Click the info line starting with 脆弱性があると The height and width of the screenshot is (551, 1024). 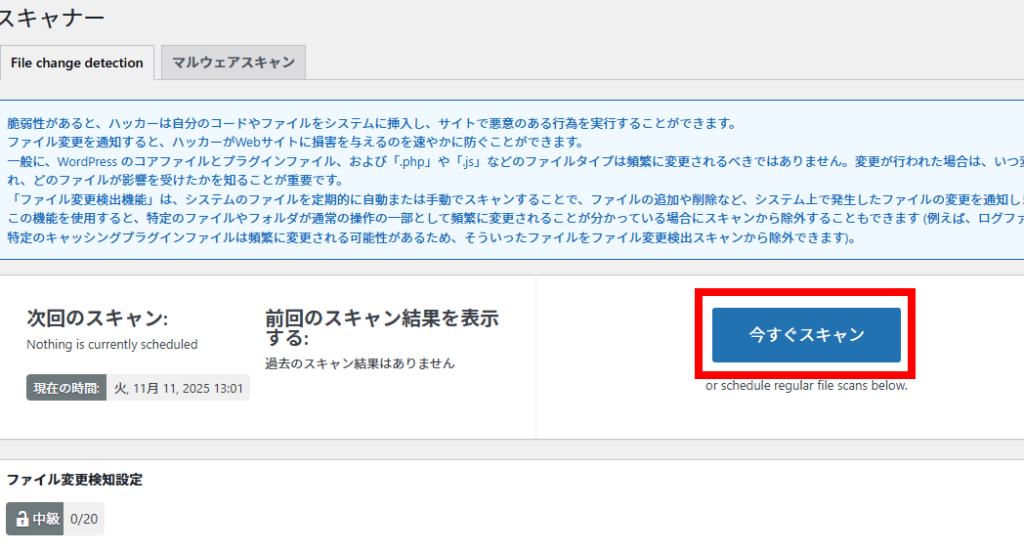(x=370, y=124)
